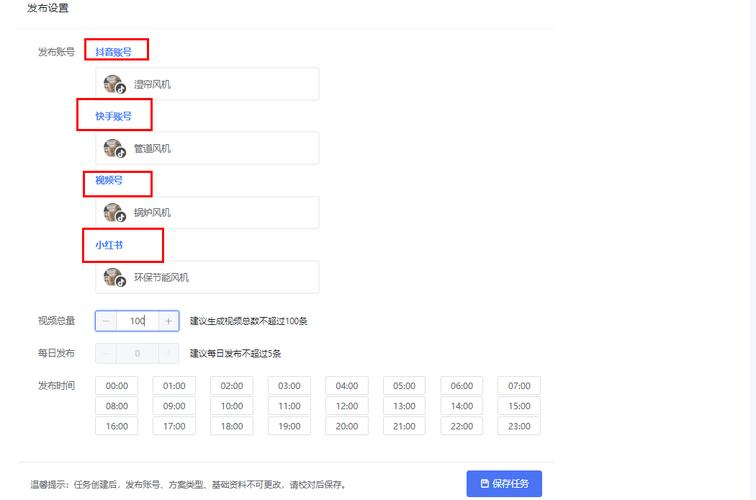
Task: Decrease 每日发布 with the minus button
Action: coord(106,353)
